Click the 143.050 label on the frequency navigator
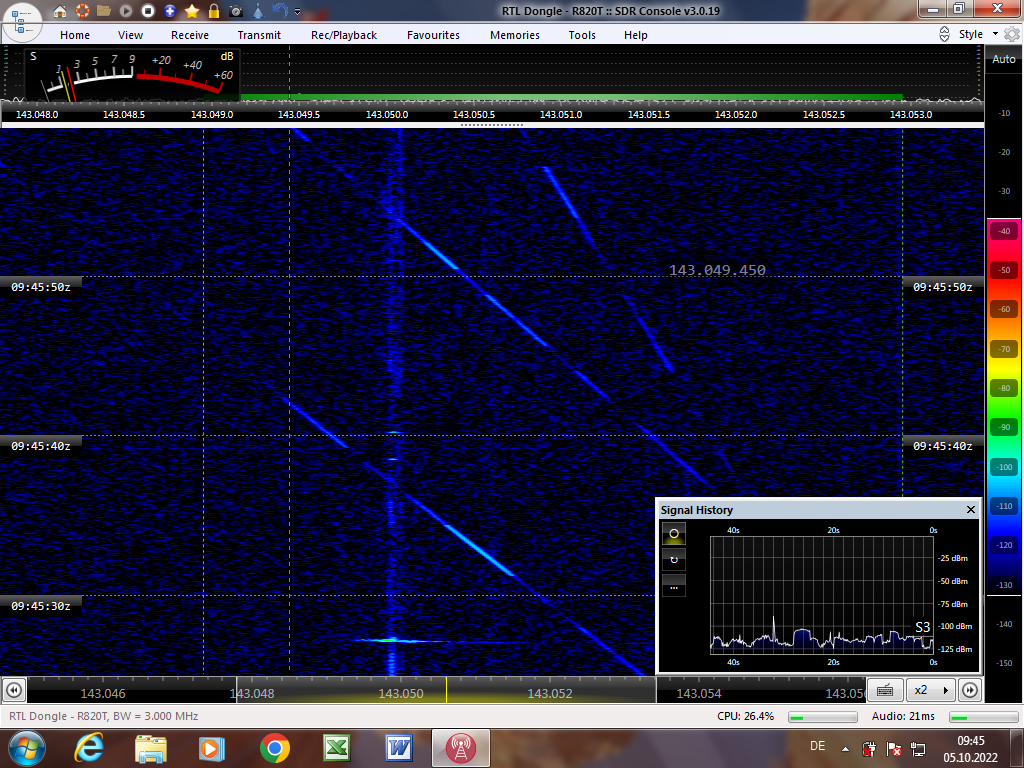 coord(401,694)
